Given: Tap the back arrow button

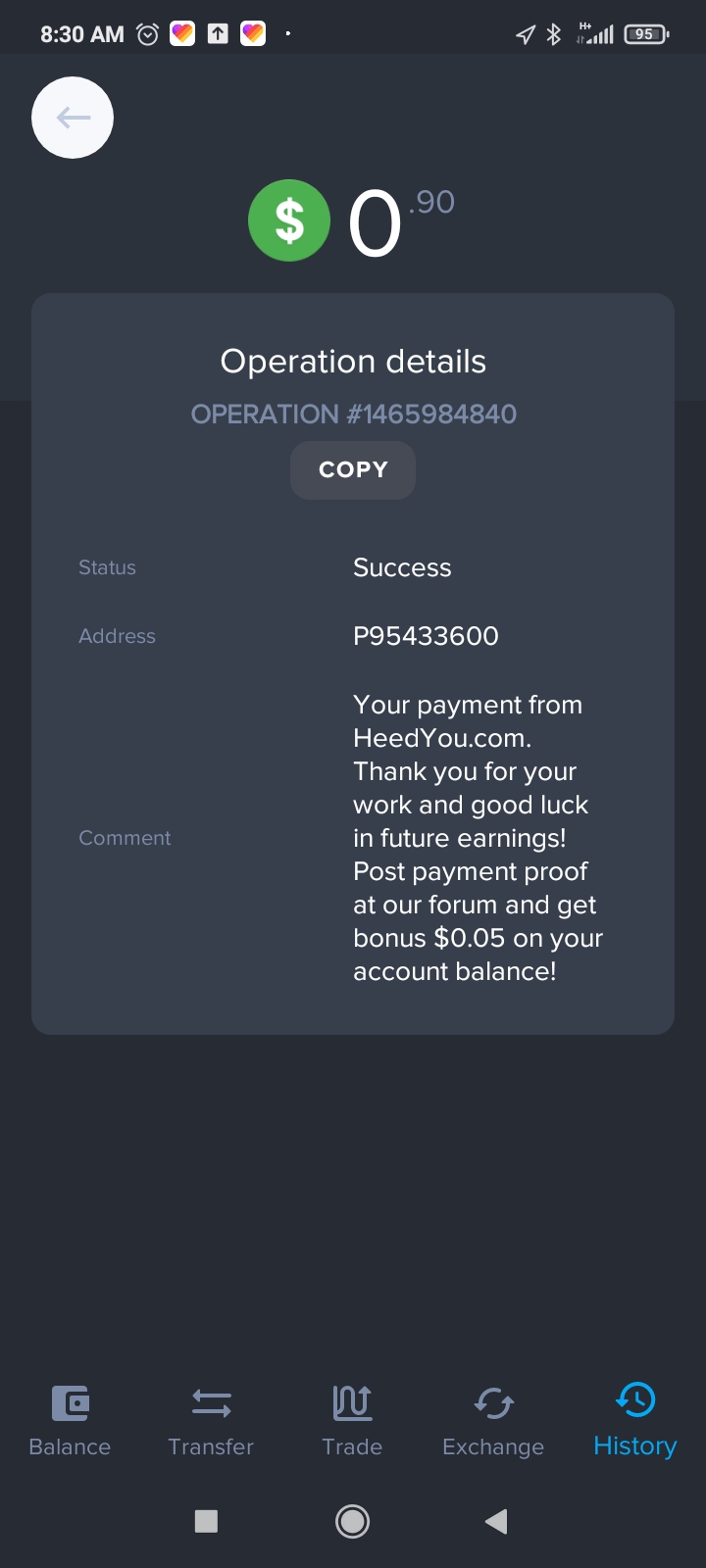Looking at the screenshot, I should (73, 118).
